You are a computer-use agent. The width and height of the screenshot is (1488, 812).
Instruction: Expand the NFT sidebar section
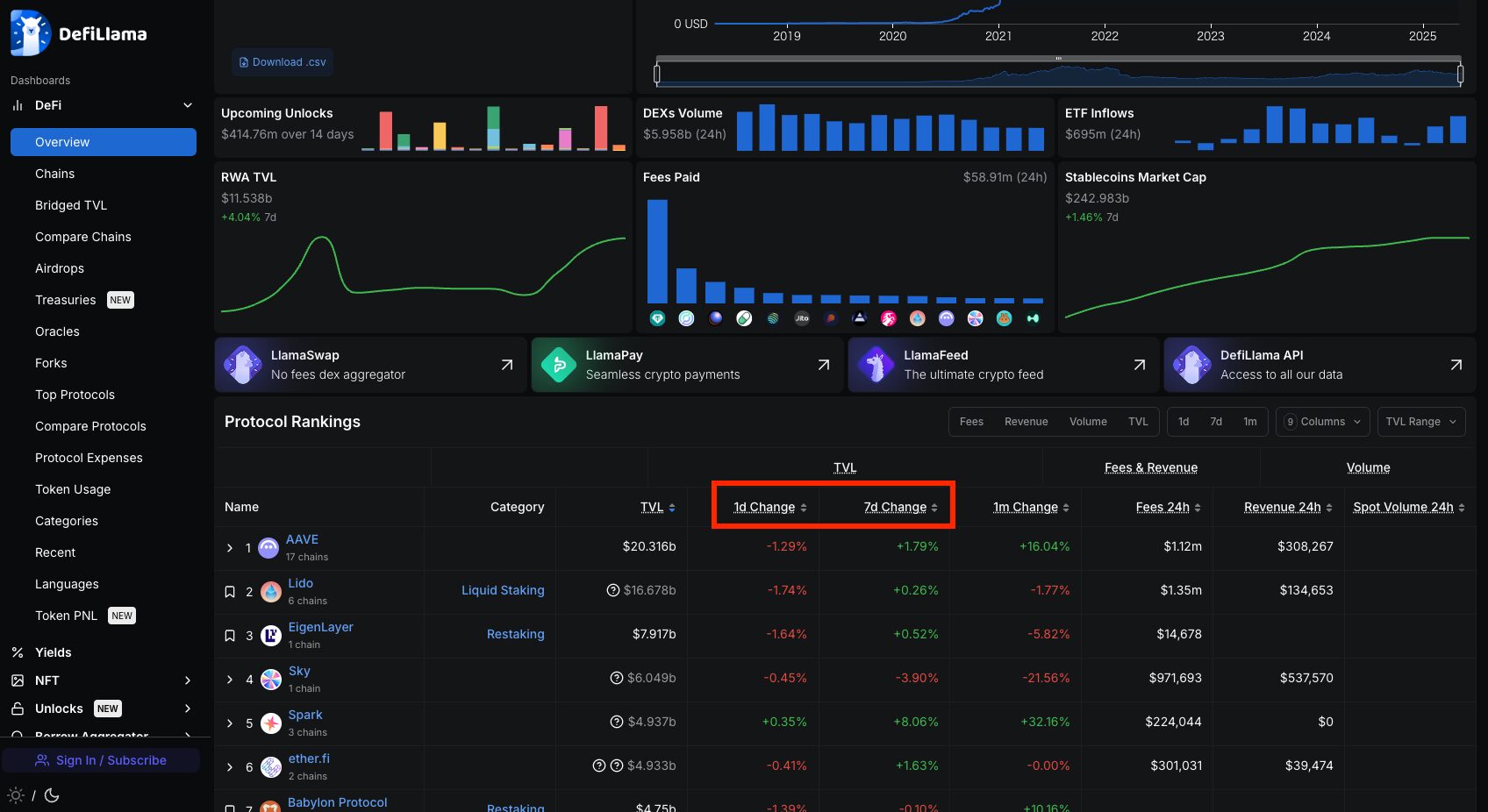click(x=188, y=680)
